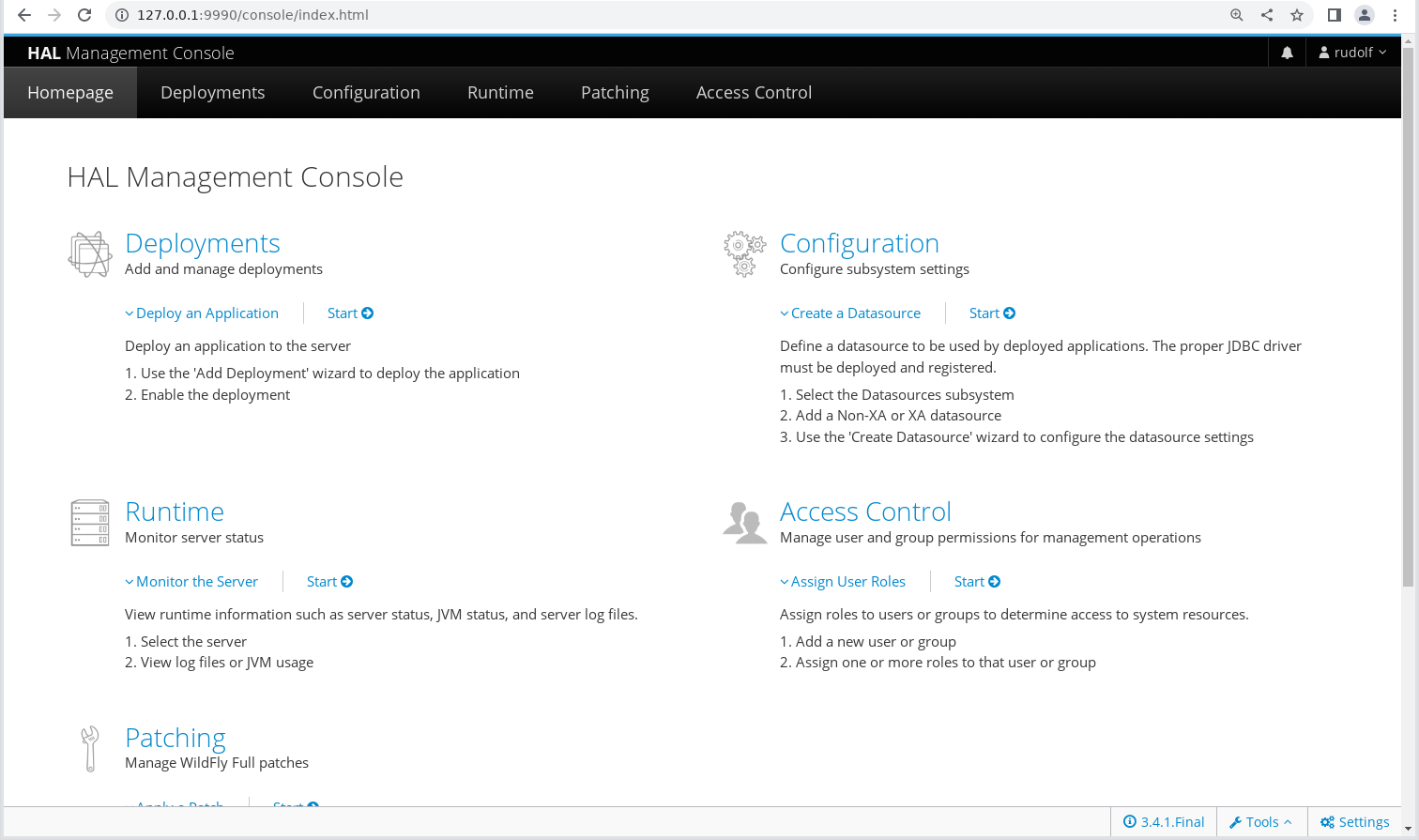Screen dimensions: 1419x840
Task: Open the Configuration navigation tab
Action: click(366, 93)
